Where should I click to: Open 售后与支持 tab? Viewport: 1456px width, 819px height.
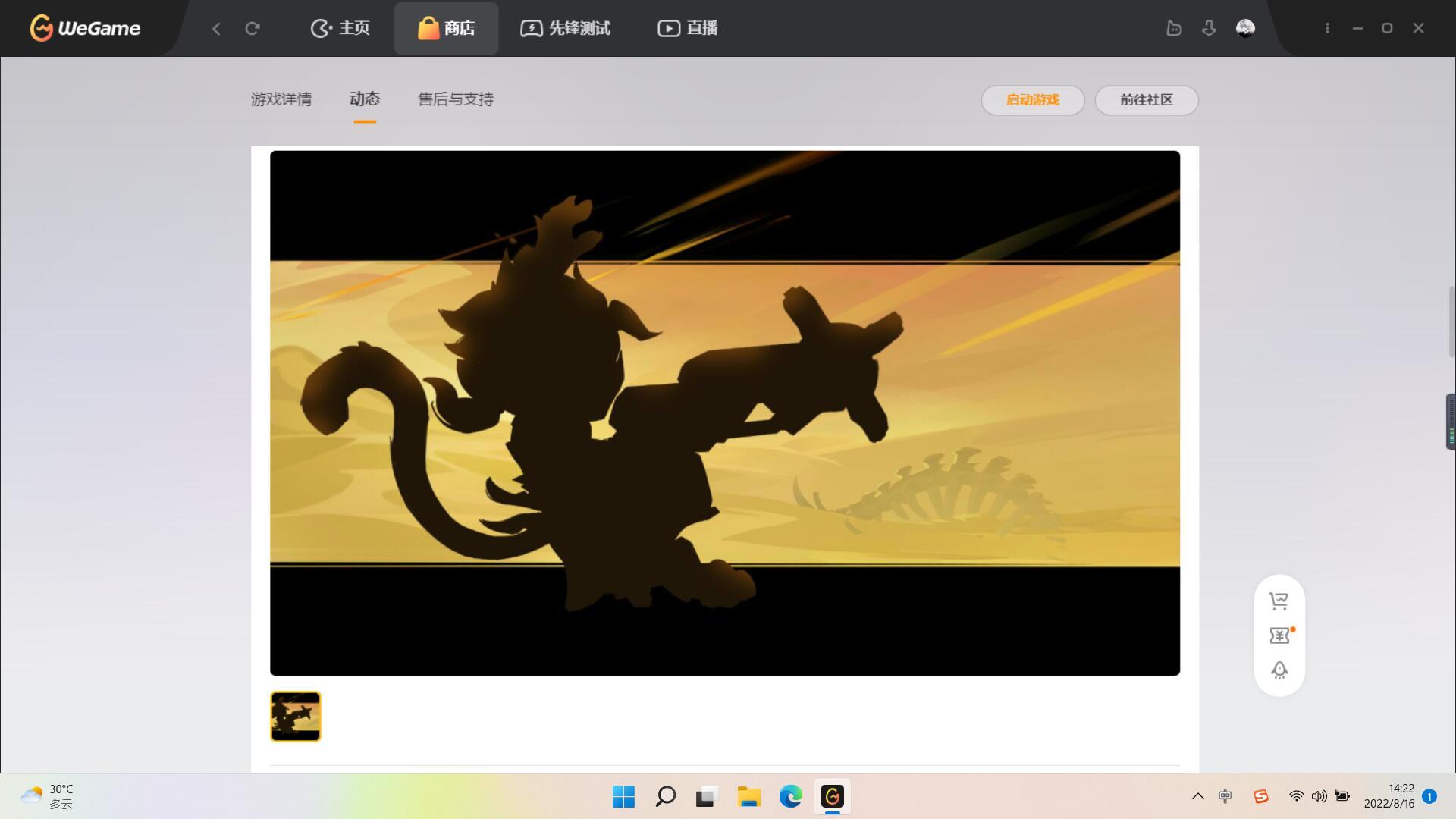[x=456, y=99]
